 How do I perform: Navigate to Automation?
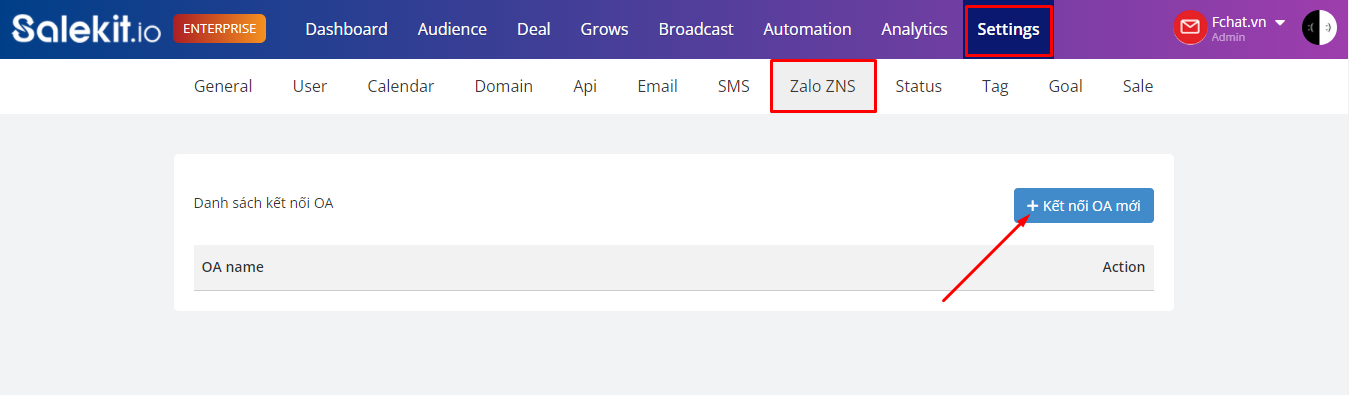(x=807, y=29)
